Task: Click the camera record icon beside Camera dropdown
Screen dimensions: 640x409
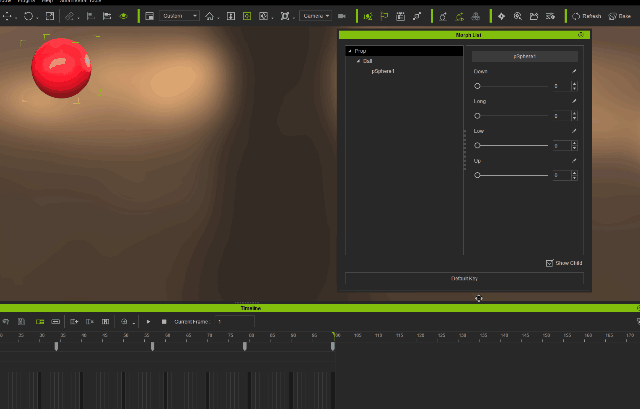Action: click(342, 16)
